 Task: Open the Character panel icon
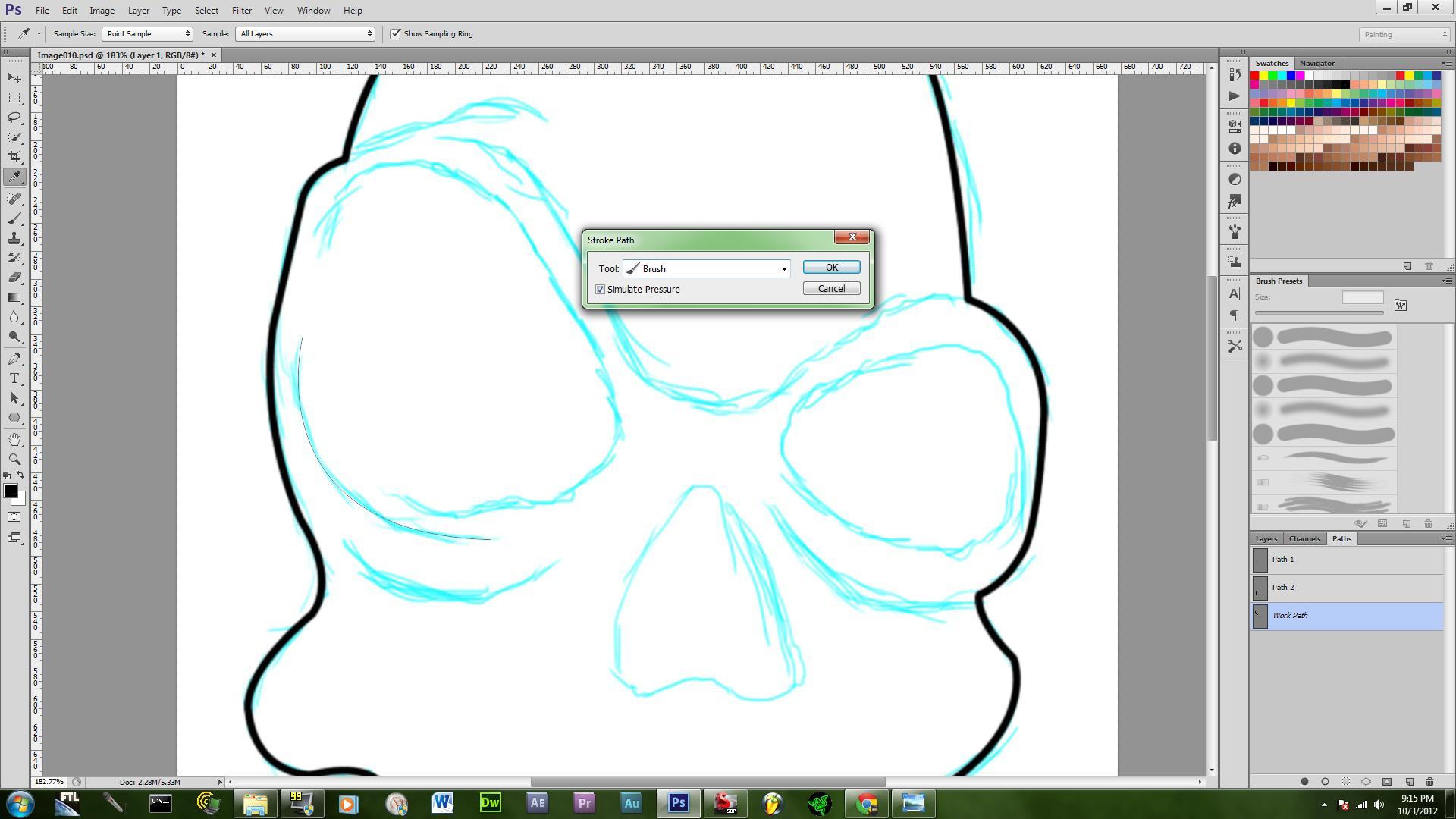click(x=1235, y=293)
